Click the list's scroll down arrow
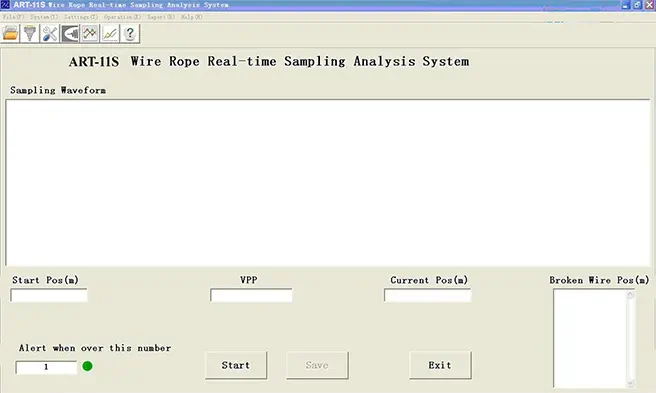656x393 pixels. [630, 383]
